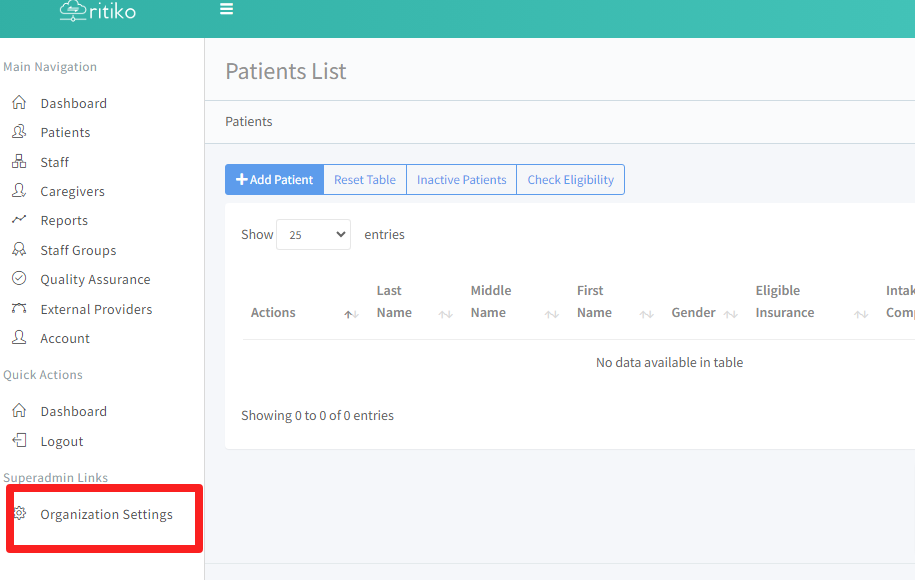Image resolution: width=915 pixels, height=580 pixels.
Task: Click the Dashboard home icon in Main Navigation
Action: 19,103
